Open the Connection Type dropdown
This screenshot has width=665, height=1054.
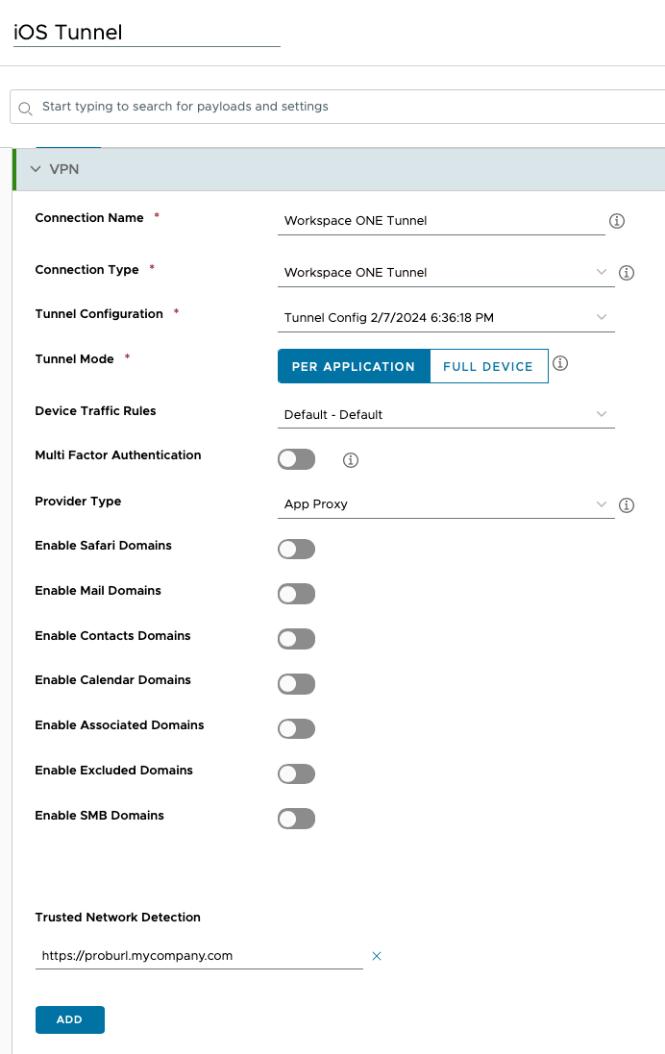pyautogui.click(x=445, y=272)
